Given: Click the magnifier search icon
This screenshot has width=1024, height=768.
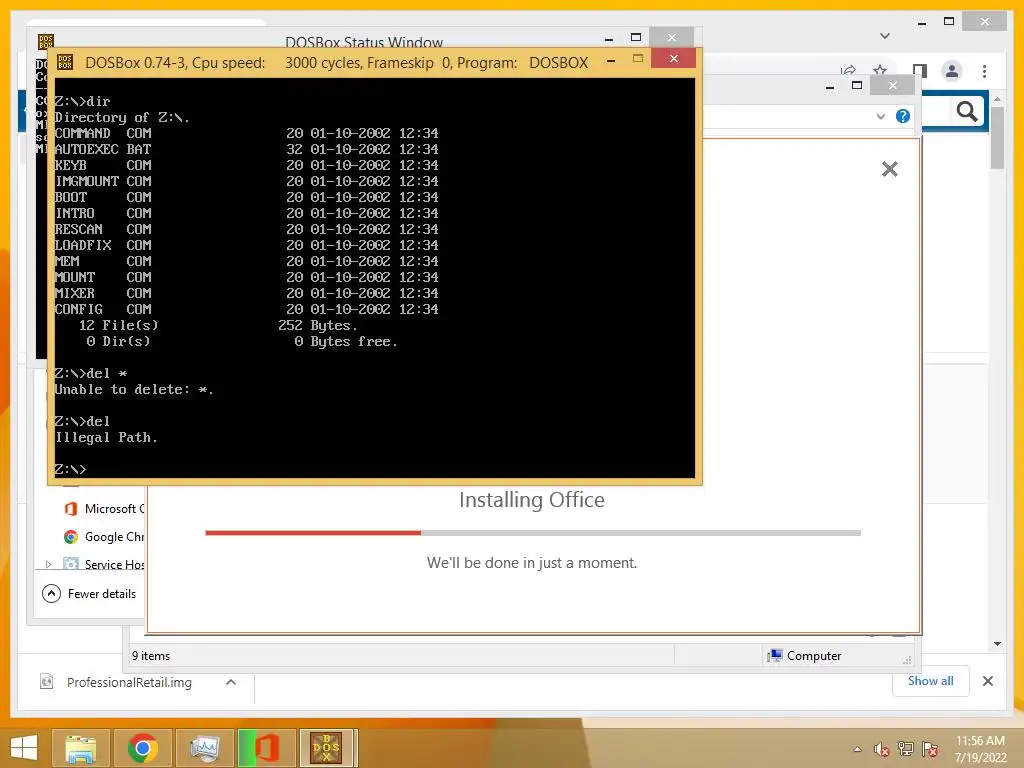Looking at the screenshot, I should pos(967,112).
